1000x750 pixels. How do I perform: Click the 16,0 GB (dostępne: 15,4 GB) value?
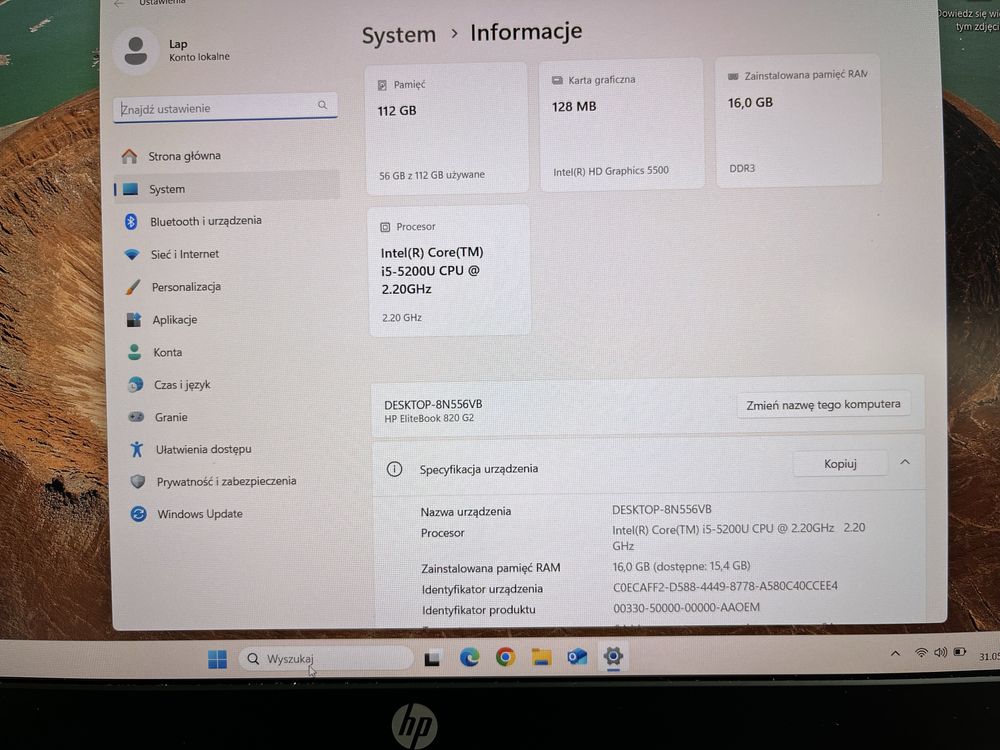(681, 566)
